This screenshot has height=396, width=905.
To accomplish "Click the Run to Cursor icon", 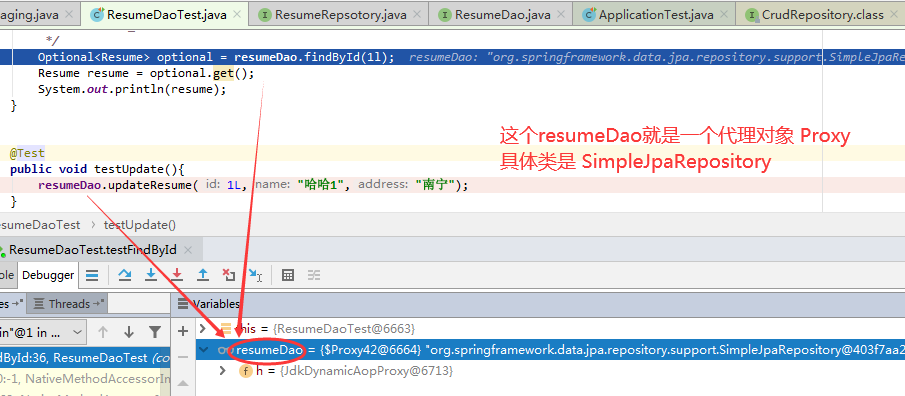I will coord(255,275).
